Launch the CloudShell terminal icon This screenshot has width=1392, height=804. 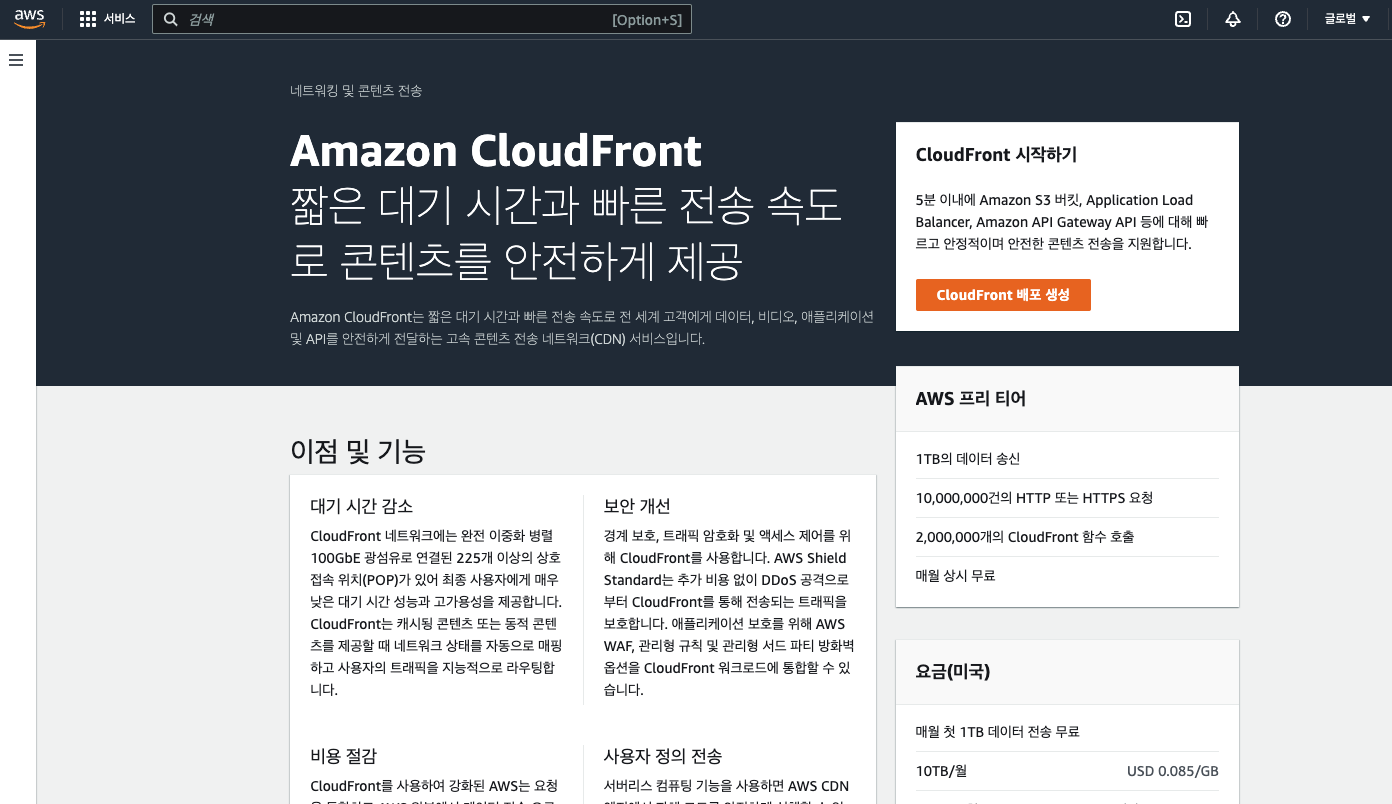[1183, 19]
